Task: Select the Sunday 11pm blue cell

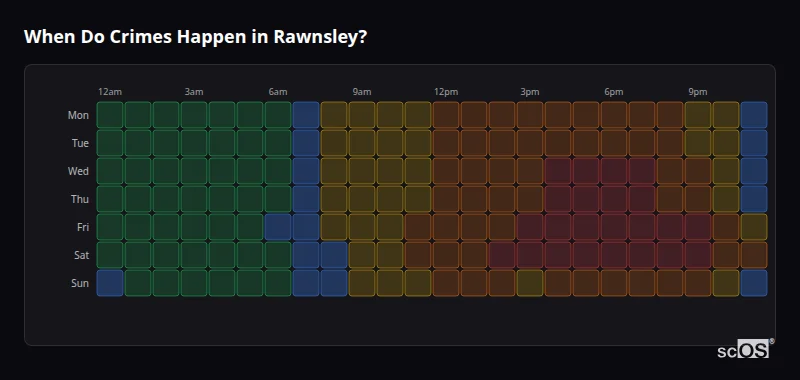Action: tap(754, 283)
